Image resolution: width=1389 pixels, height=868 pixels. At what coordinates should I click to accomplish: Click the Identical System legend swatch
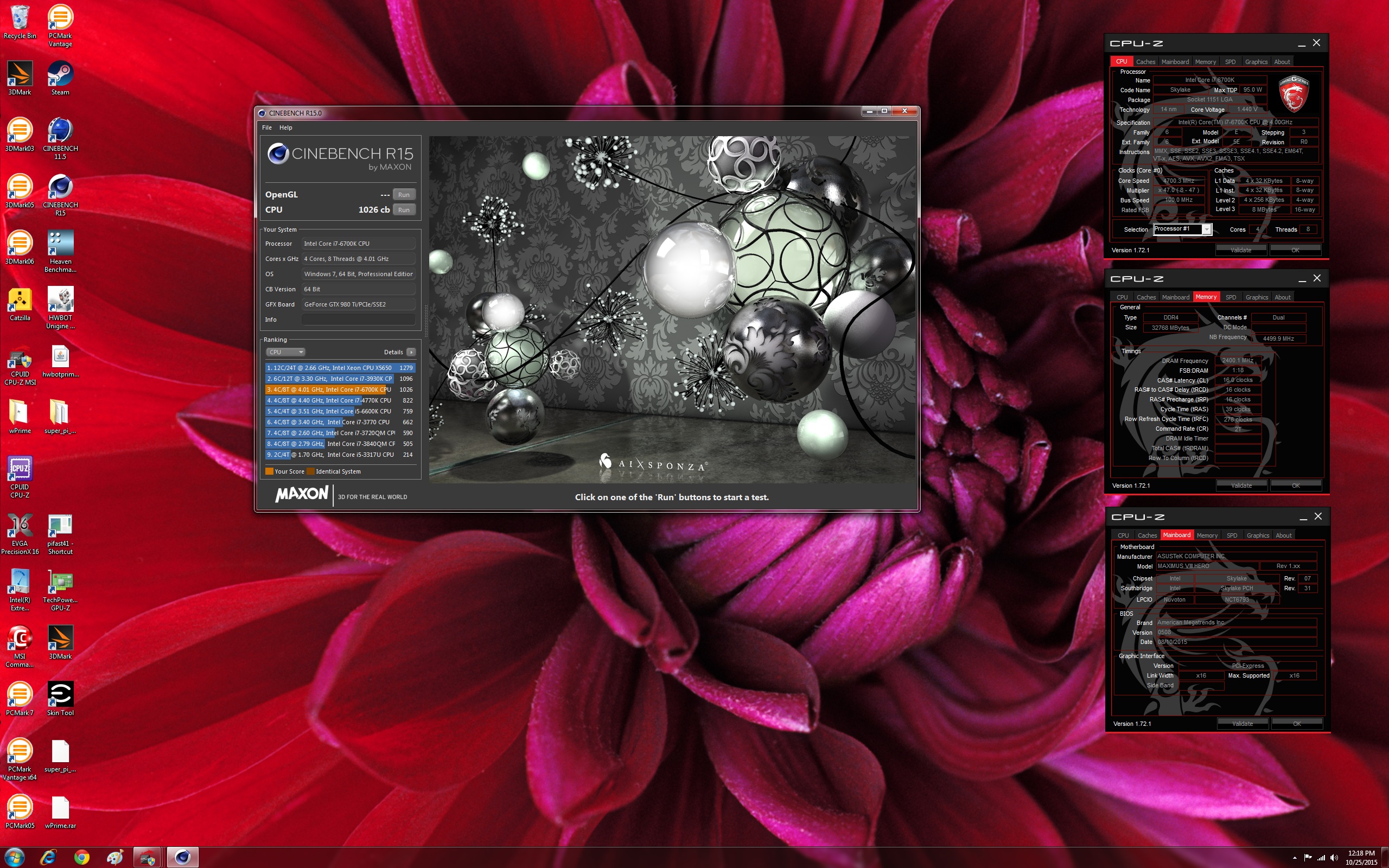coord(310,471)
